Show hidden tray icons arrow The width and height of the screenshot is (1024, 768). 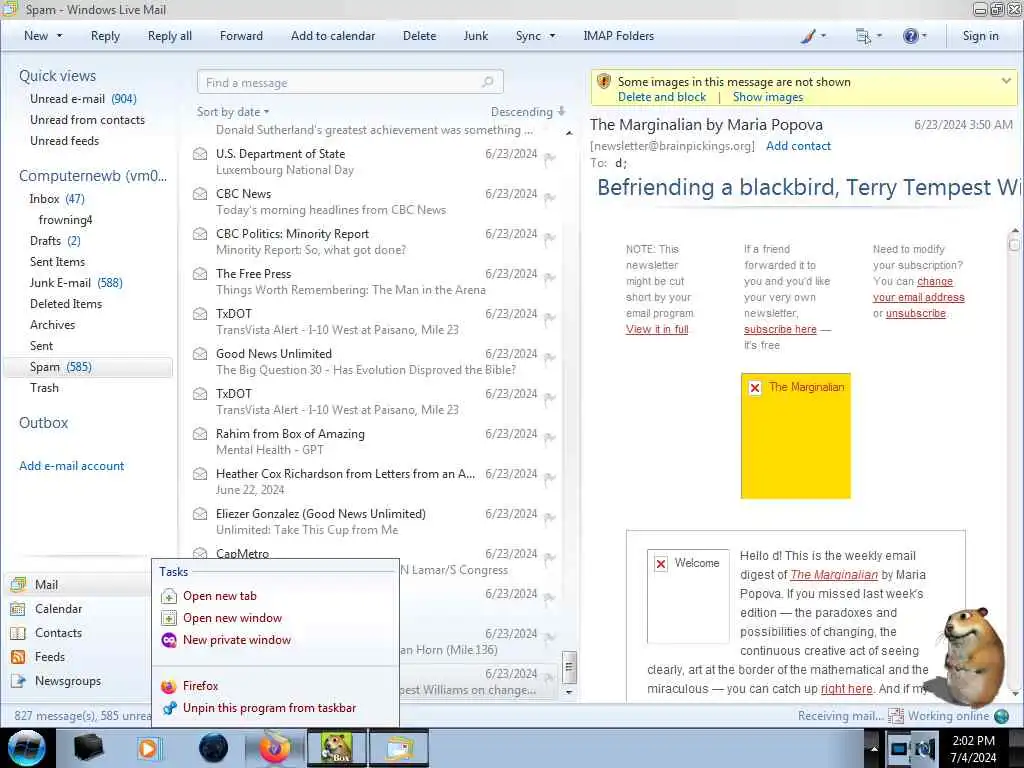pyautogui.click(x=874, y=748)
